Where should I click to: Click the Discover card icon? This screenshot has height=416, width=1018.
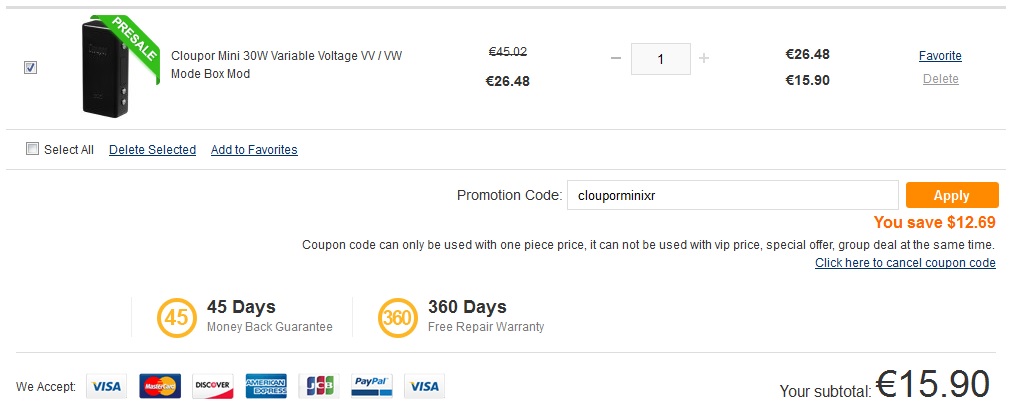212,386
